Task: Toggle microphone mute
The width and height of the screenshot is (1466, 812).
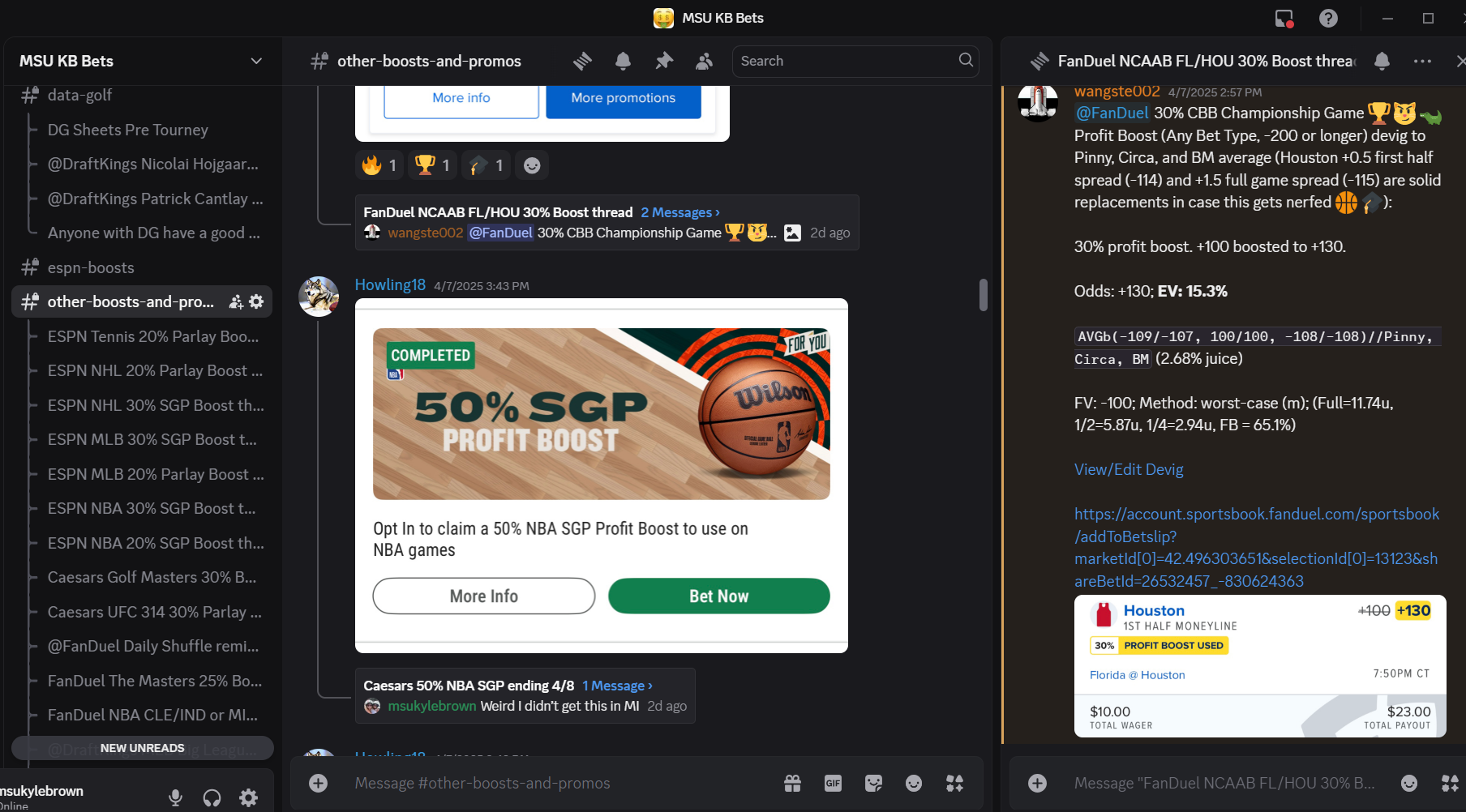Action: 175,797
